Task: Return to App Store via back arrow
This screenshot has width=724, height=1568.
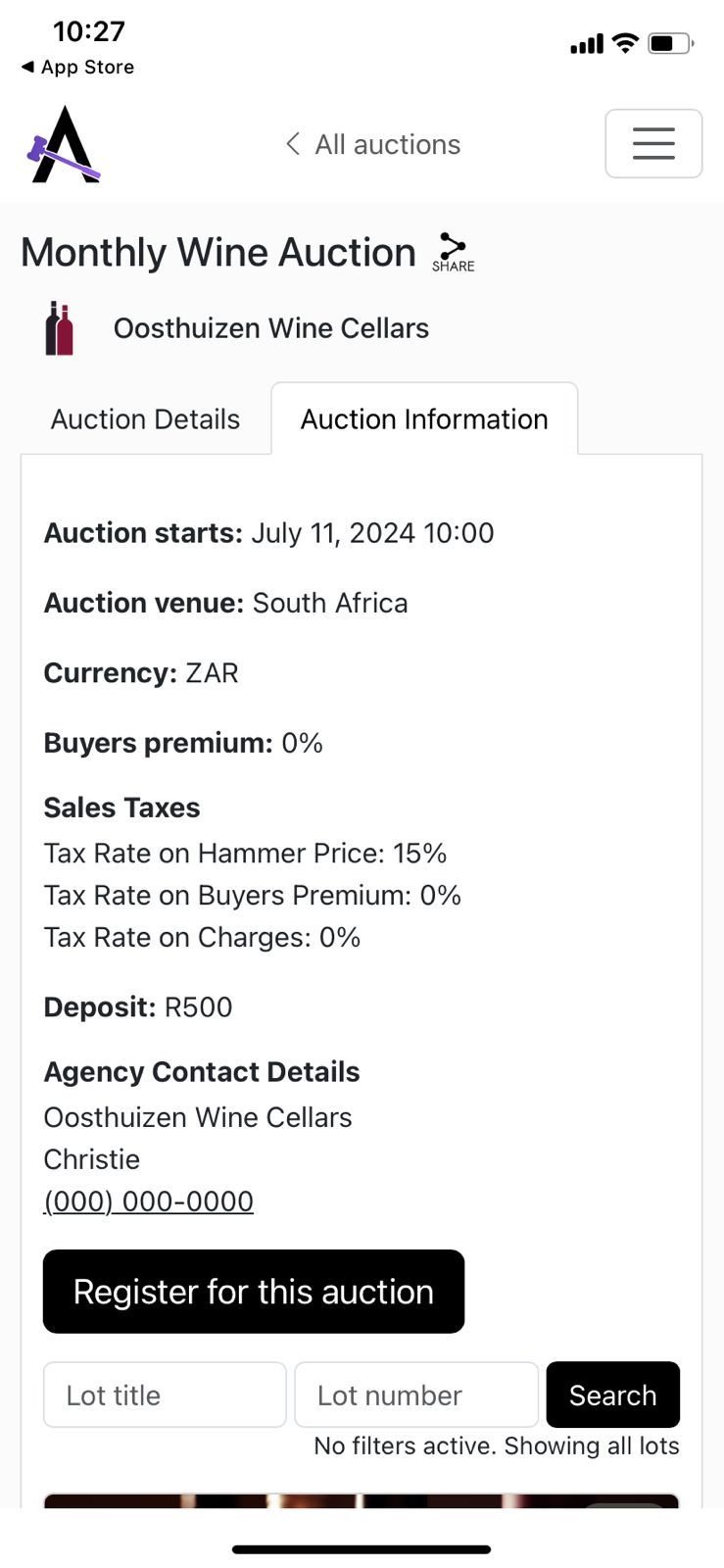Action: point(27,67)
